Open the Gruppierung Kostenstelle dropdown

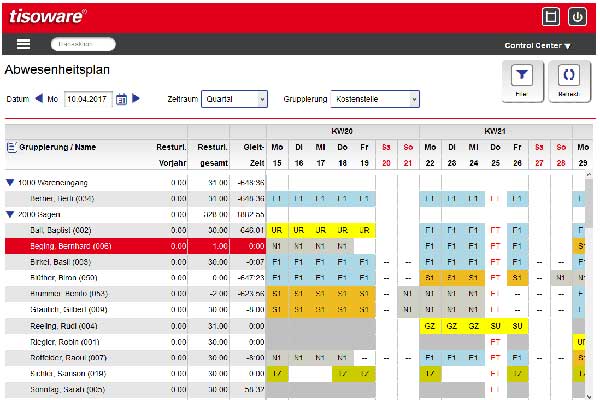coord(375,99)
